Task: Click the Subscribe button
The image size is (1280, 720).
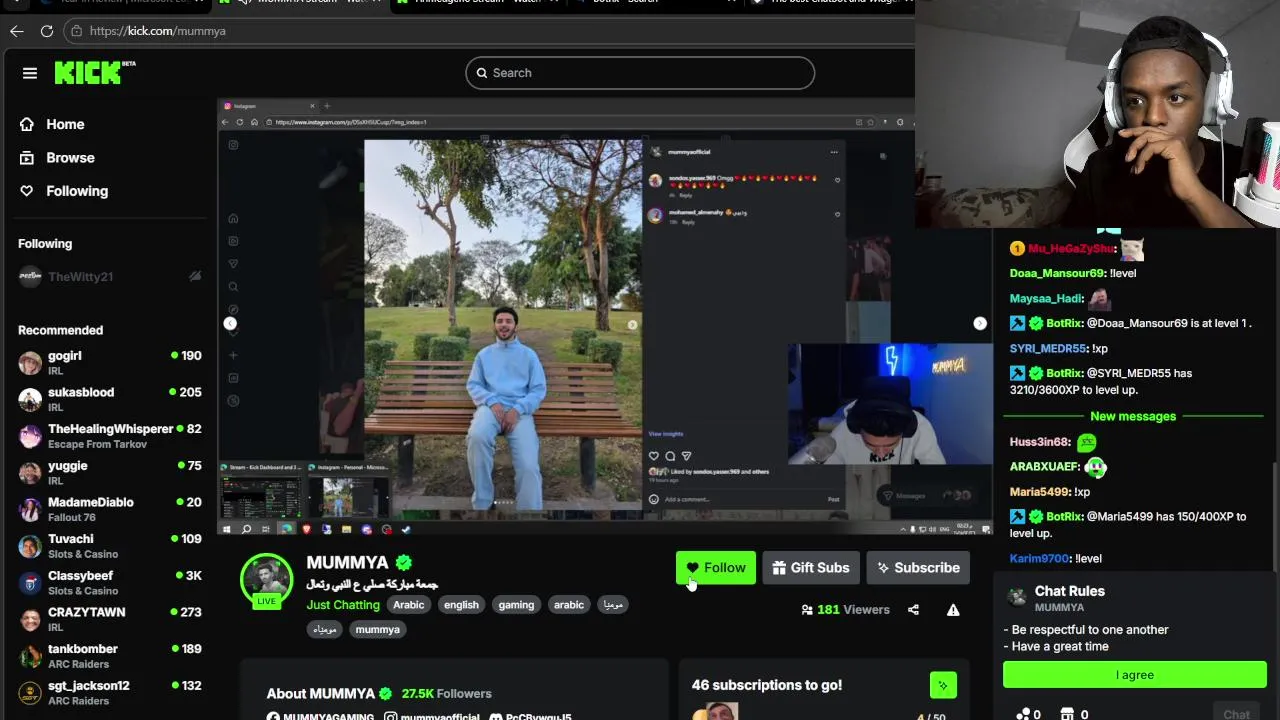Action: 918,568
